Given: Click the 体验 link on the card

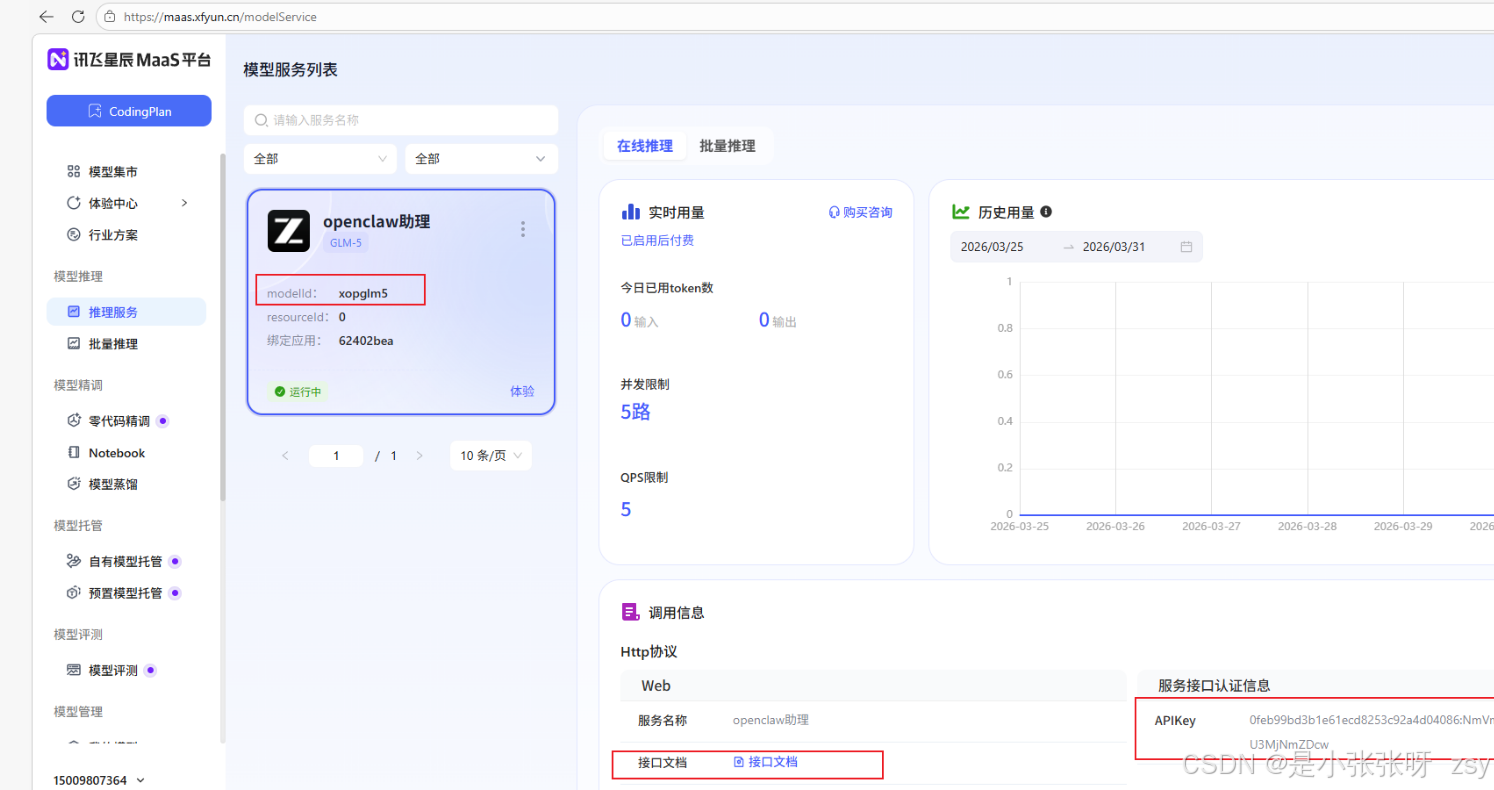Looking at the screenshot, I should (522, 391).
